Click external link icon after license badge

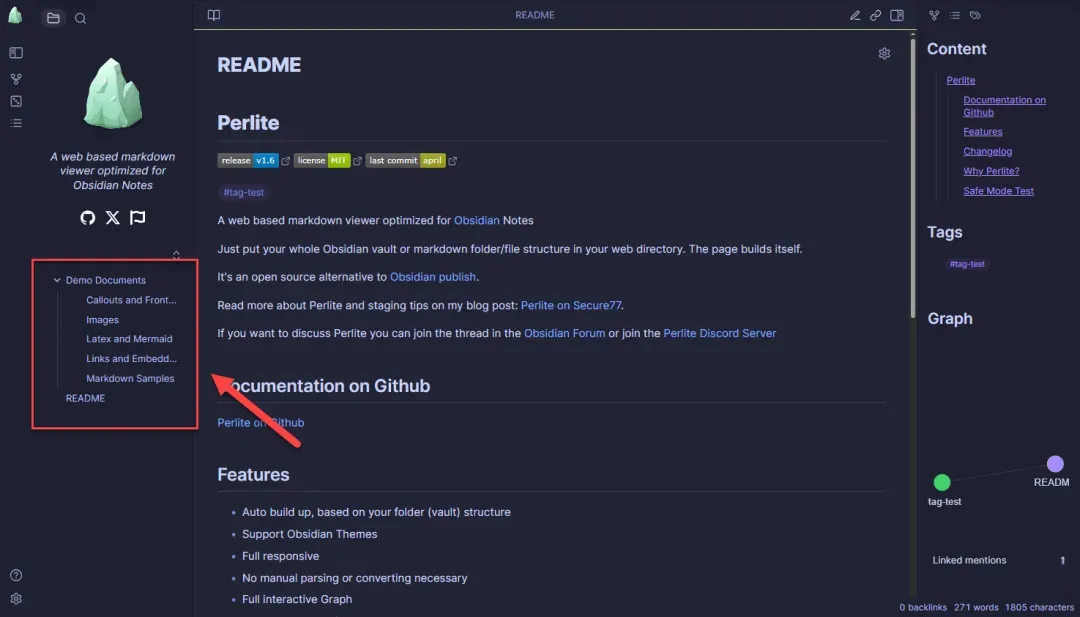click(357, 161)
